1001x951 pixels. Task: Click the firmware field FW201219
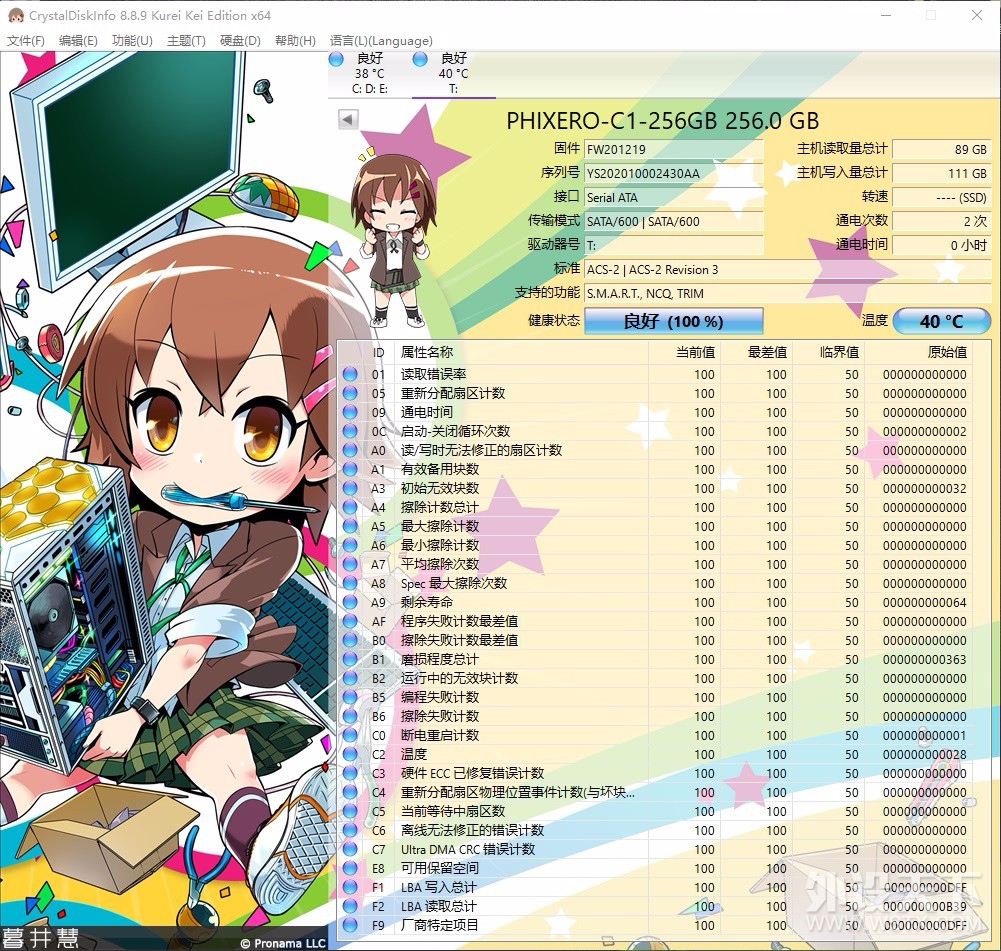click(674, 149)
